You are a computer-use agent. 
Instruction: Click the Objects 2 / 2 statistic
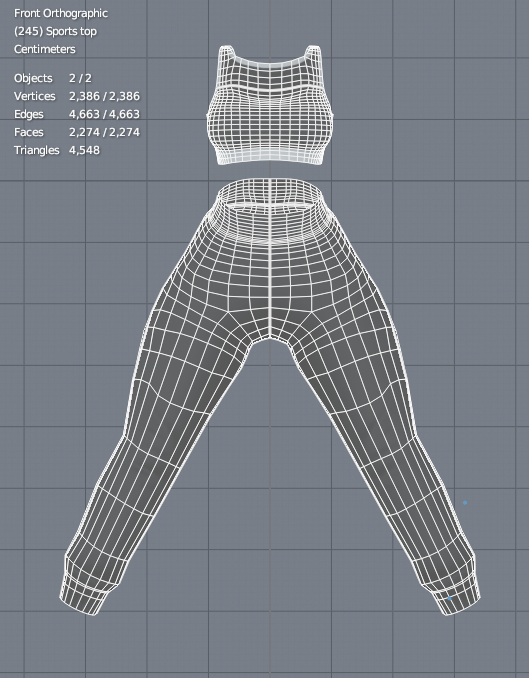[x=53, y=78]
